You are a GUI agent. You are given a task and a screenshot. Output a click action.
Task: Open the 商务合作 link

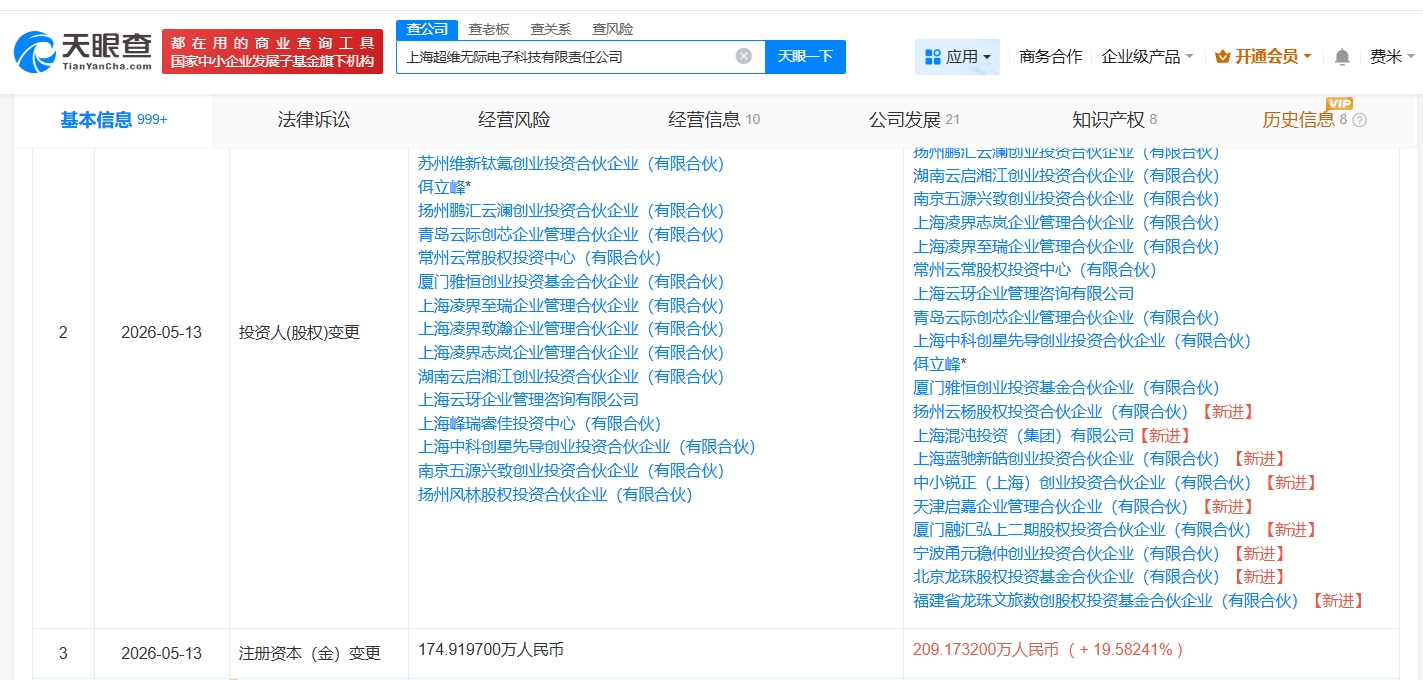[1050, 57]
